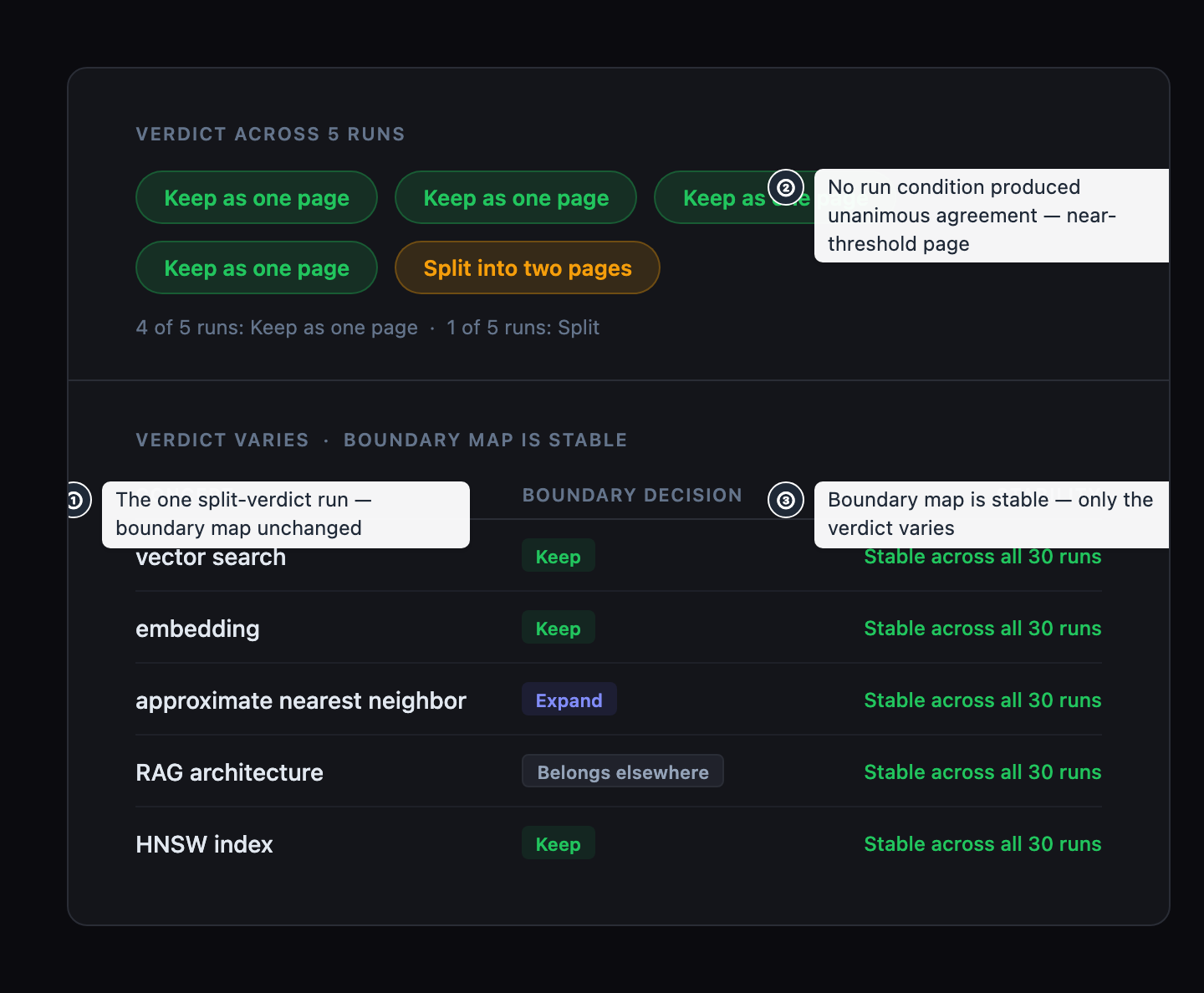
Task: Click annotation marker number 3
Action: pos(786,500)
